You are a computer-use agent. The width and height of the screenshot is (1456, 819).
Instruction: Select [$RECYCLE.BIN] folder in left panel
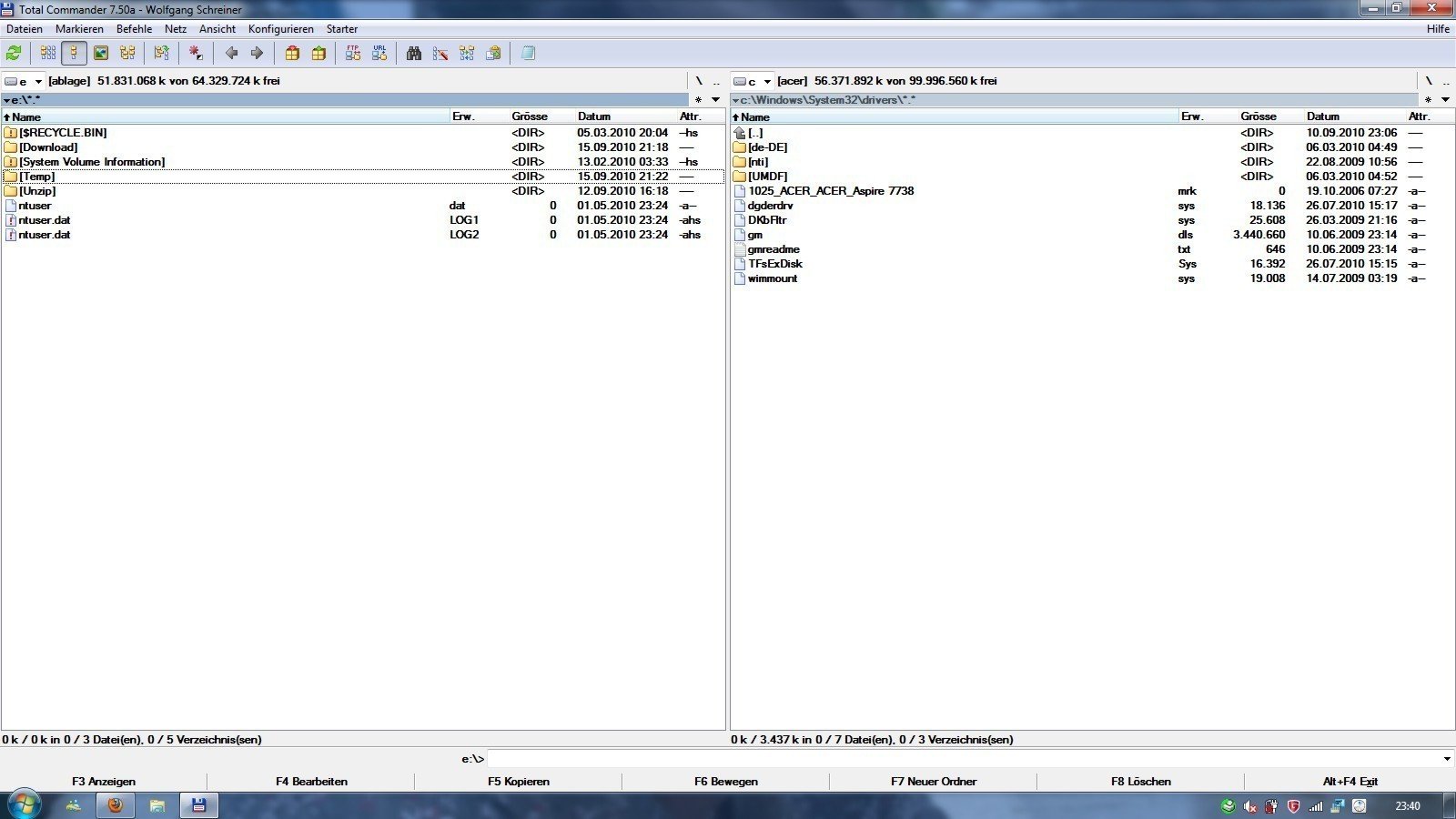(363, 133)
